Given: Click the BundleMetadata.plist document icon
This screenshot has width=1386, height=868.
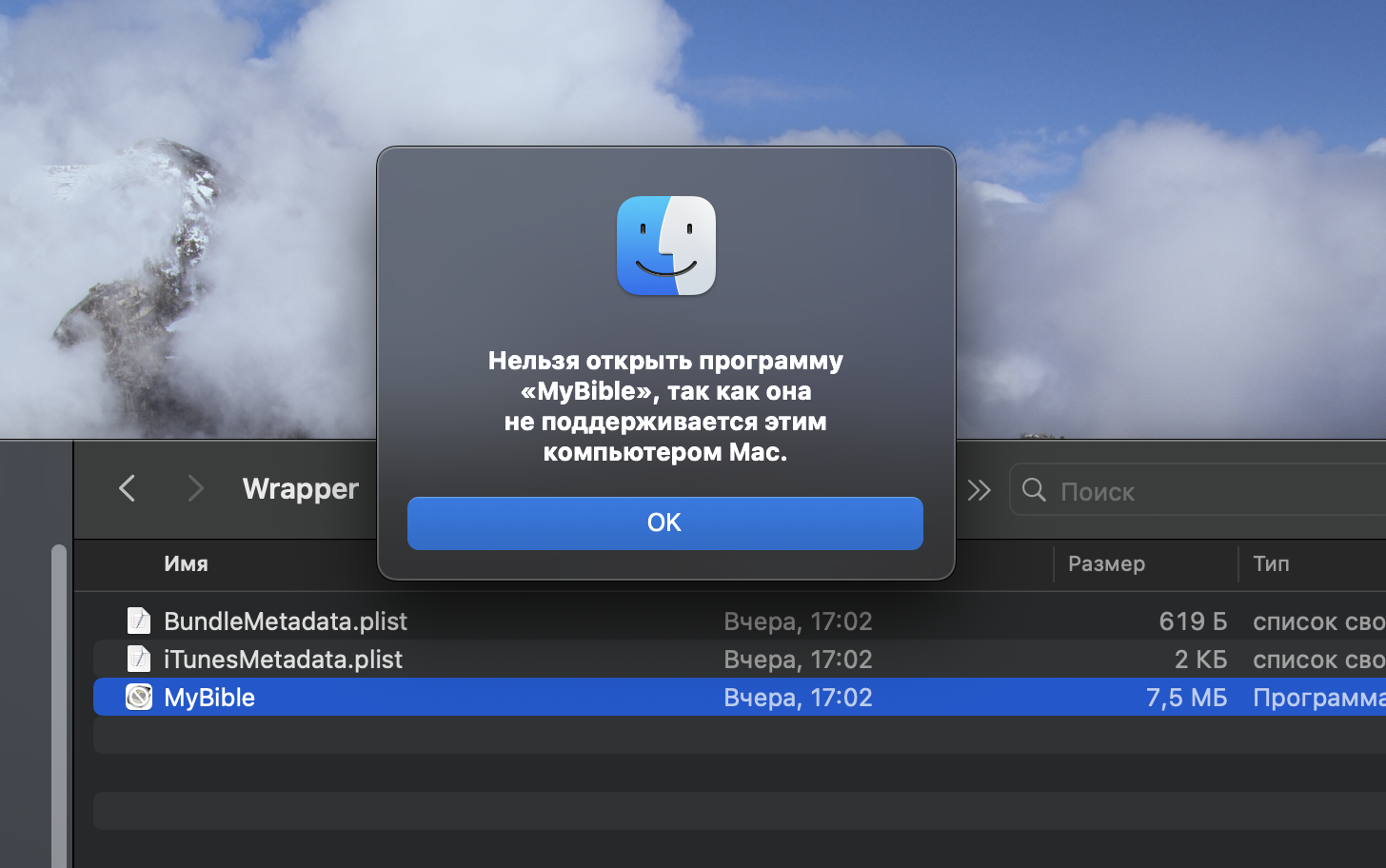Looking at the screenshot, I should [139, 621].
